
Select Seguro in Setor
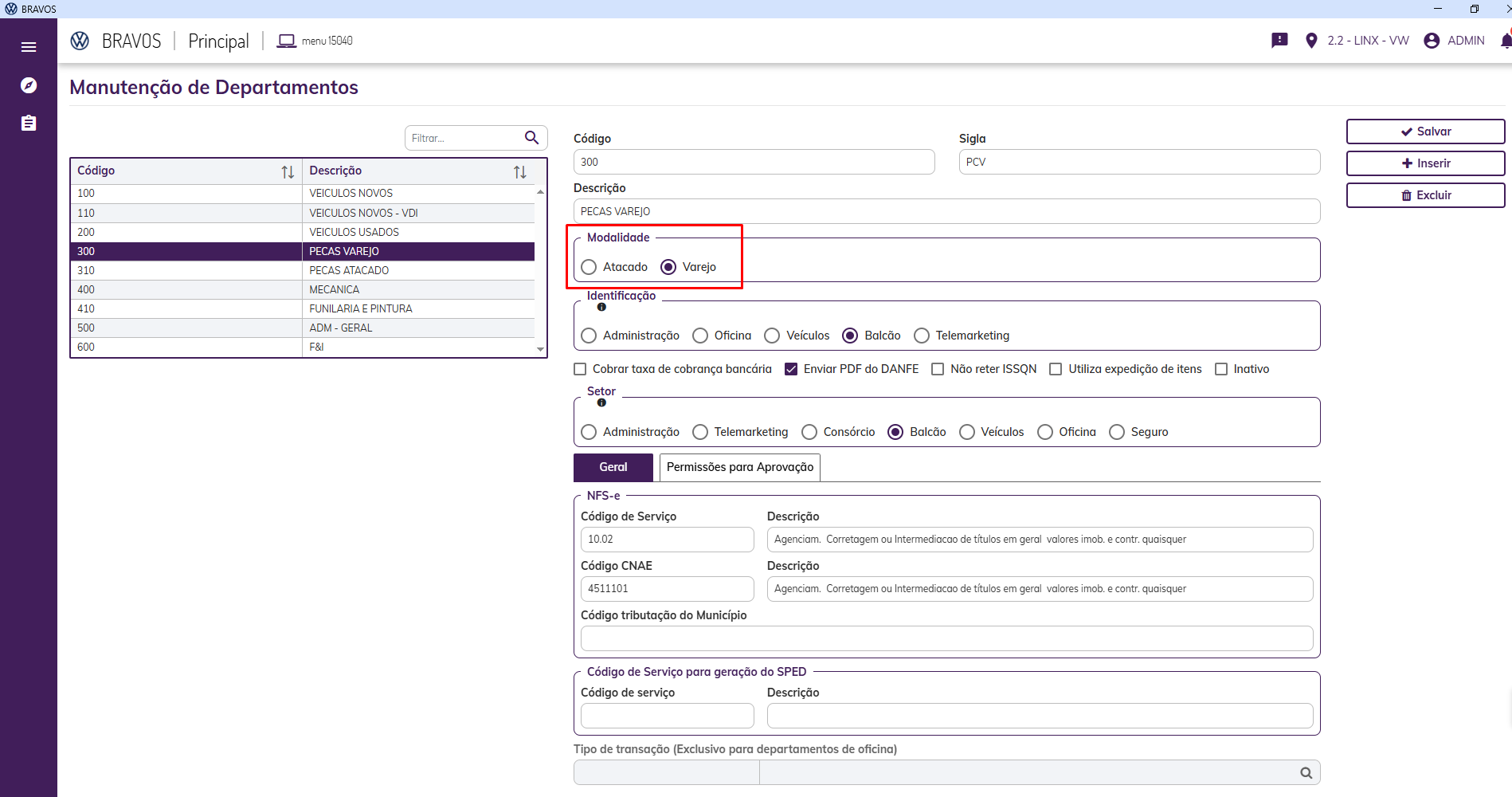coord(1117,432)
